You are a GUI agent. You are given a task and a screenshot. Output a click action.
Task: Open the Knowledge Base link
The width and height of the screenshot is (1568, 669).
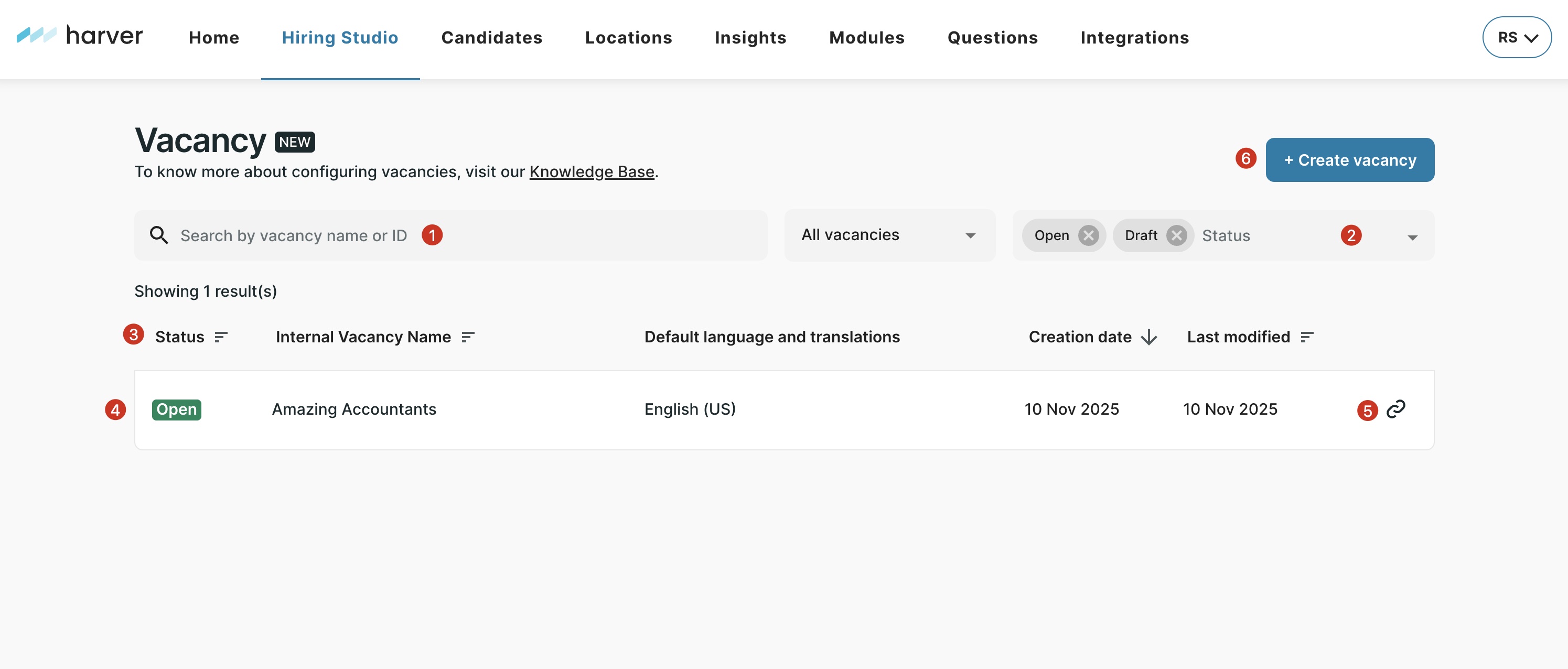click(x=591, y=172)
